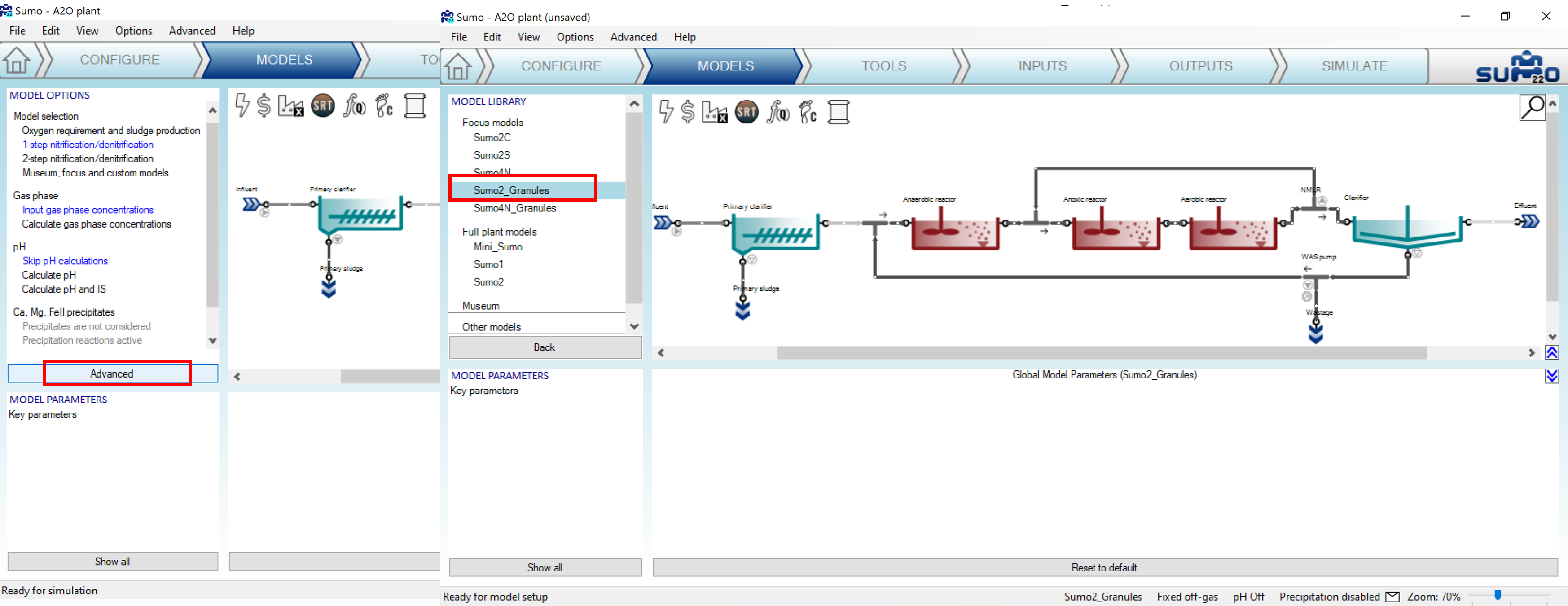Select Calculate gas phase concentrations option
The image size is (1568, 606).
(97, 224)
